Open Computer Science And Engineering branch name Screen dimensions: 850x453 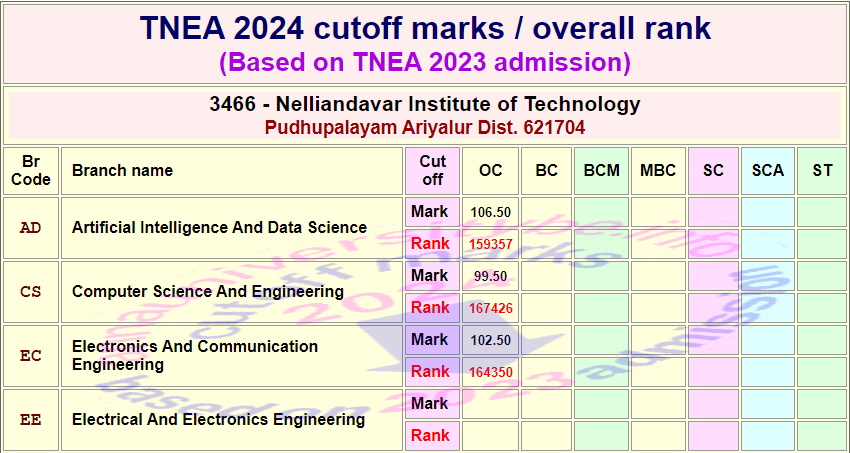(207, 292)
